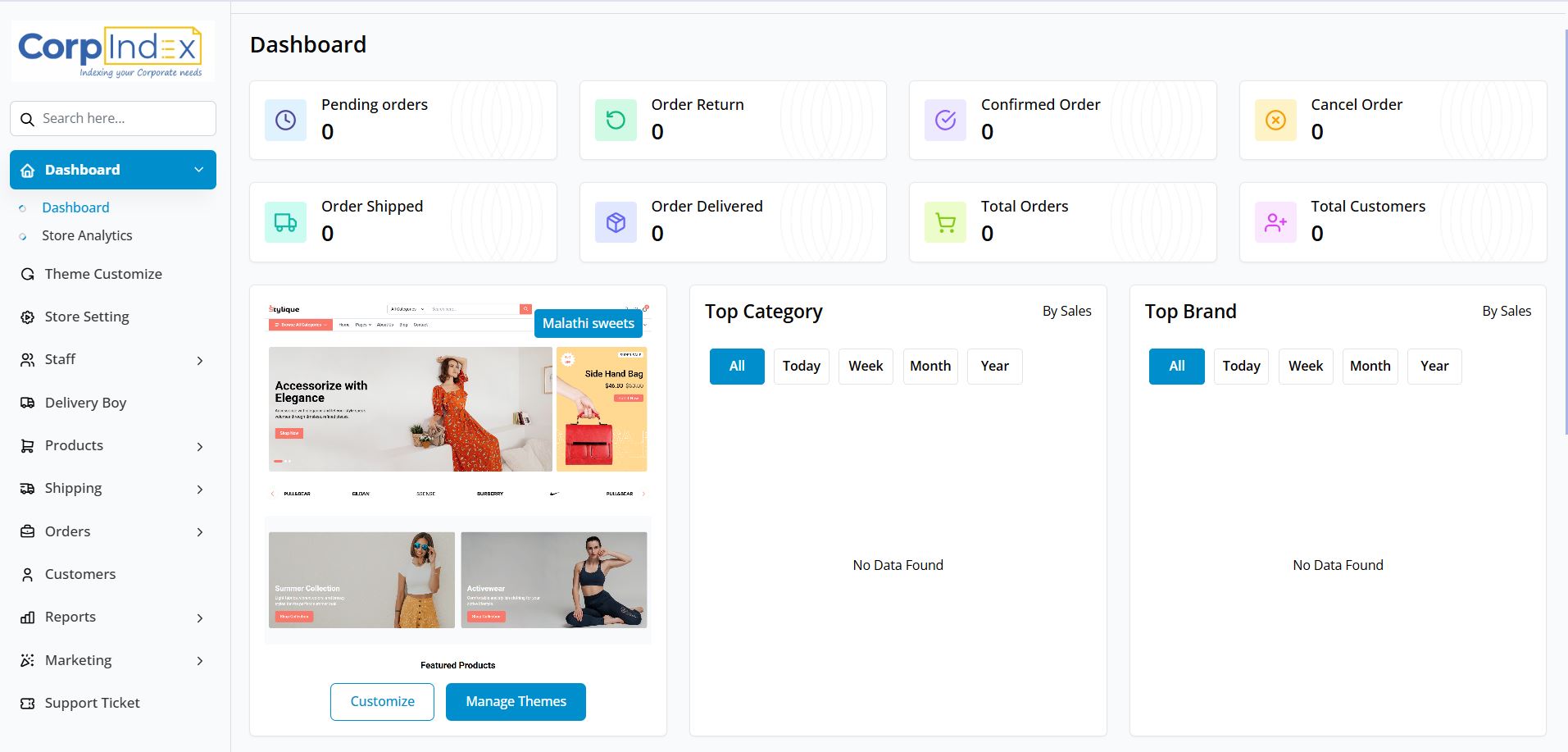
Task: Click the Confirmed Order checkmark icon
Action: (945, 121)
